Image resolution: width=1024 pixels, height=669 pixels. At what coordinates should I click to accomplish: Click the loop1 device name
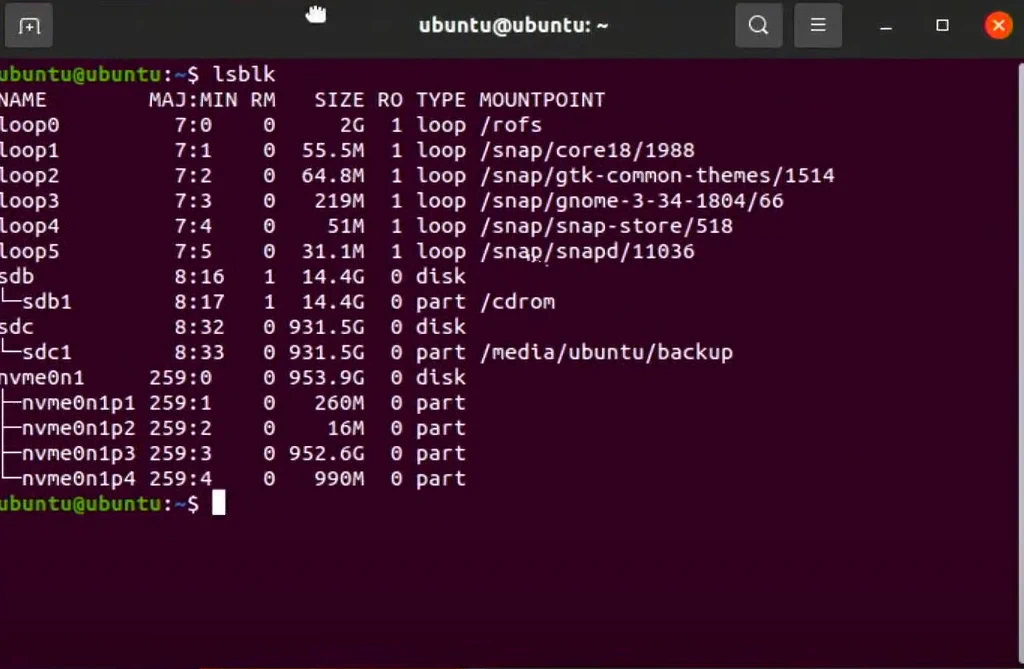29,150
